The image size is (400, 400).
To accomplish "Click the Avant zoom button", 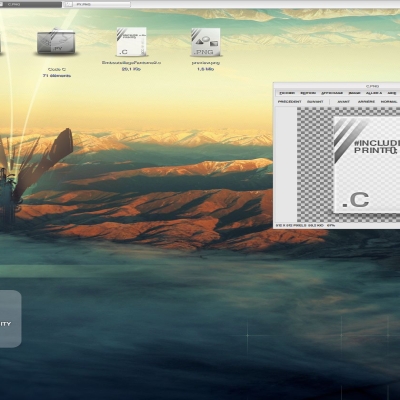I will 343,102.
